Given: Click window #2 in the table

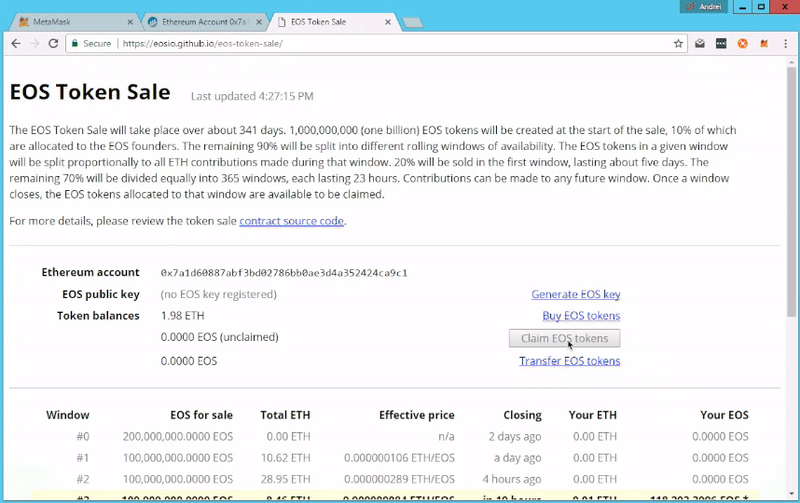Looking at the screenshot, I should [83, 480].
